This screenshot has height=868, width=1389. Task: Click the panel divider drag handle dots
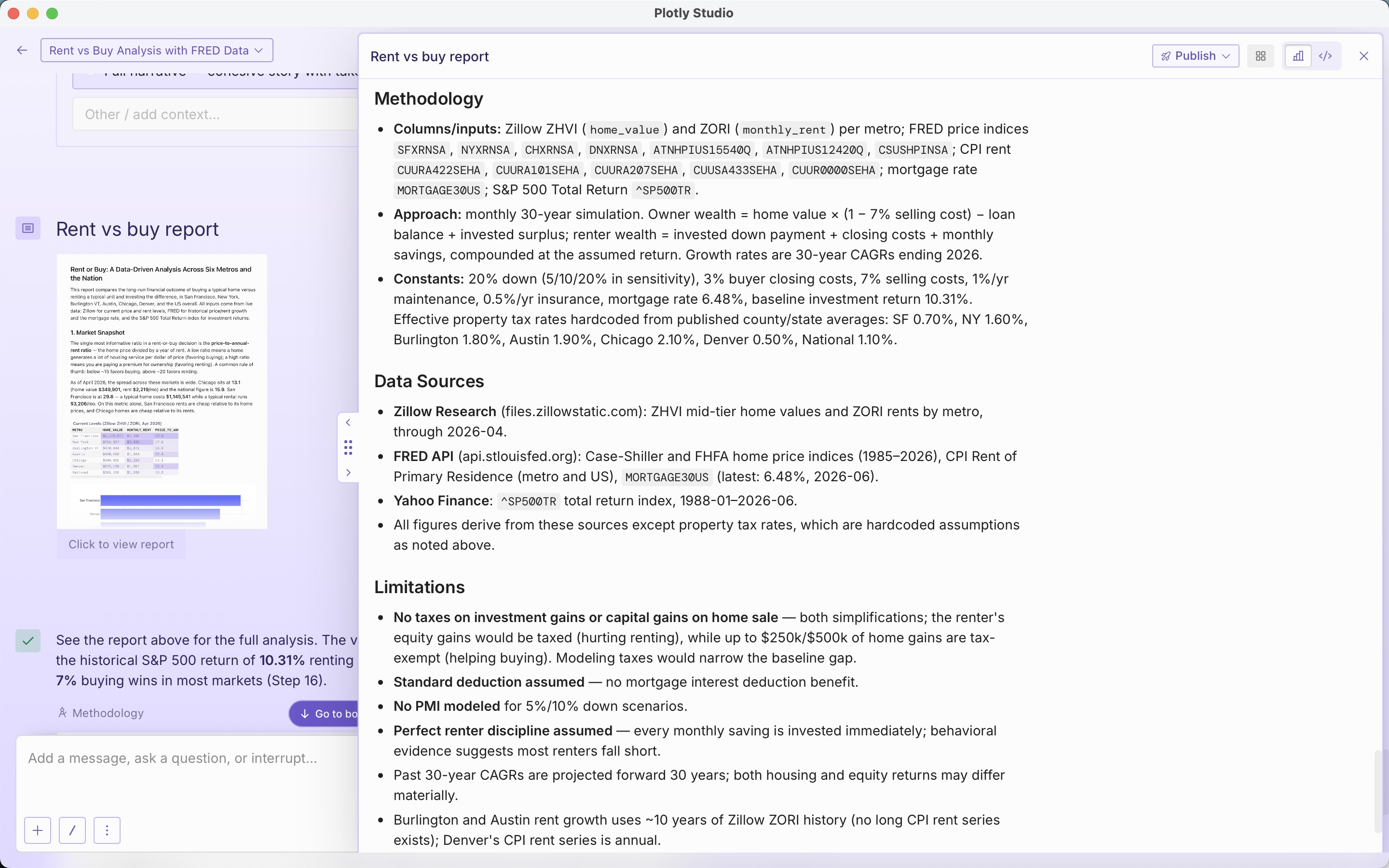click(348, 448)
